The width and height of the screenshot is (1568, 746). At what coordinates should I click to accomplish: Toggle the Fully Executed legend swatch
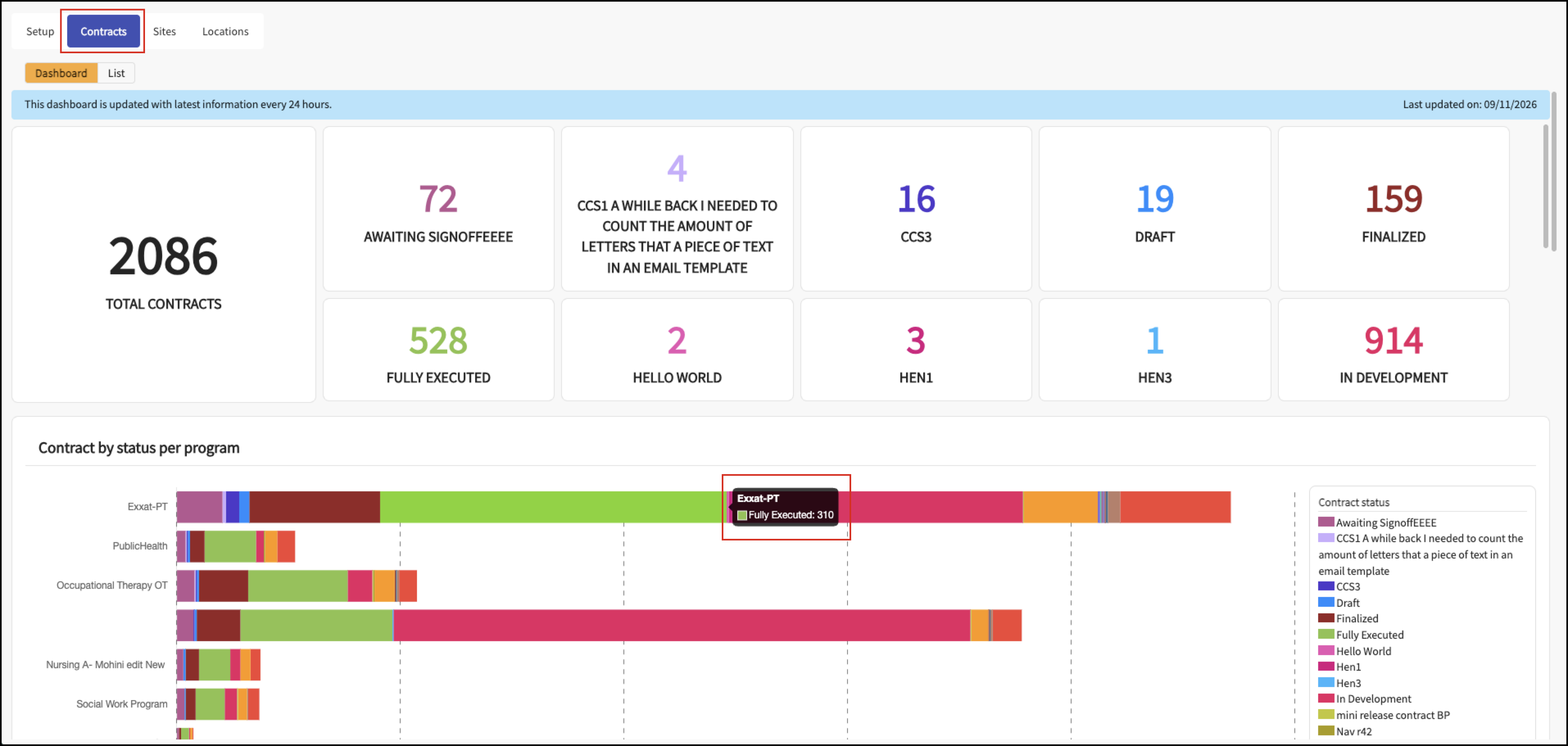click(x=1326, y=634)
